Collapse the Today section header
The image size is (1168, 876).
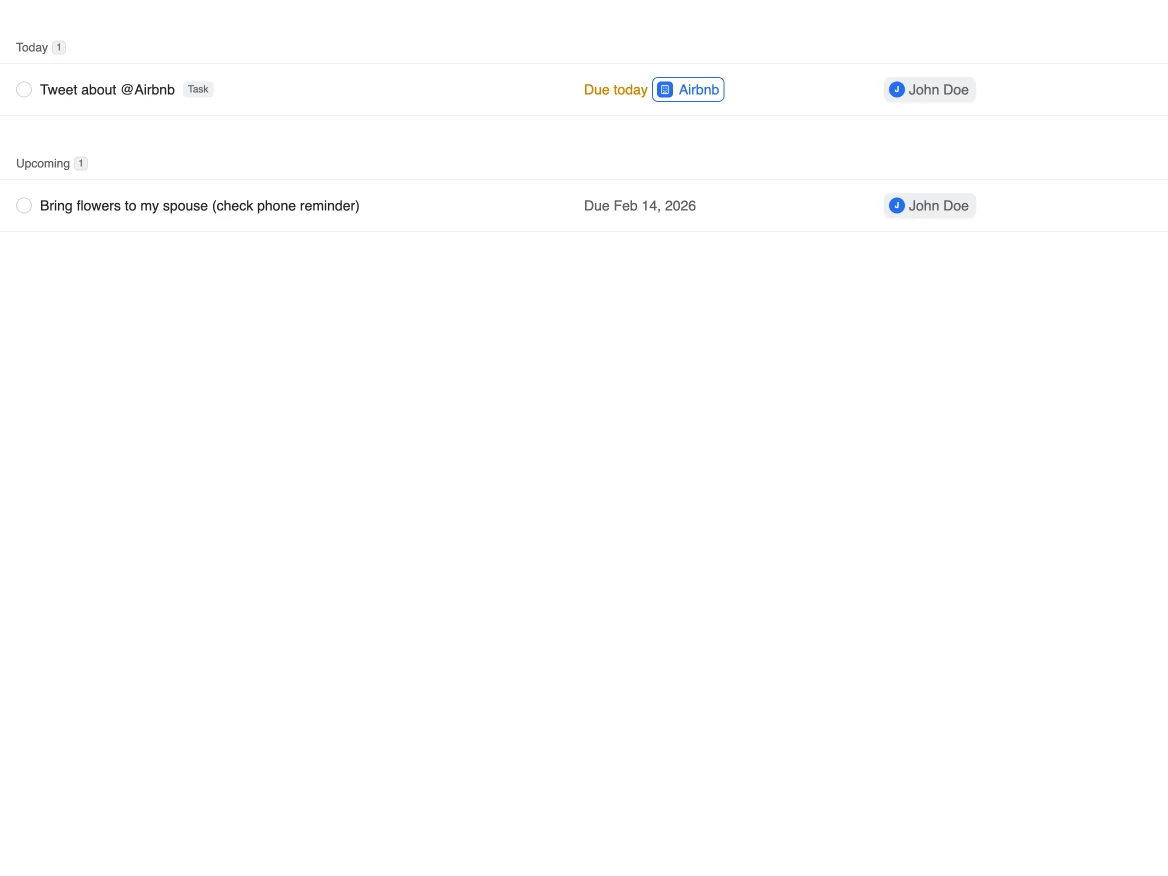32,48
